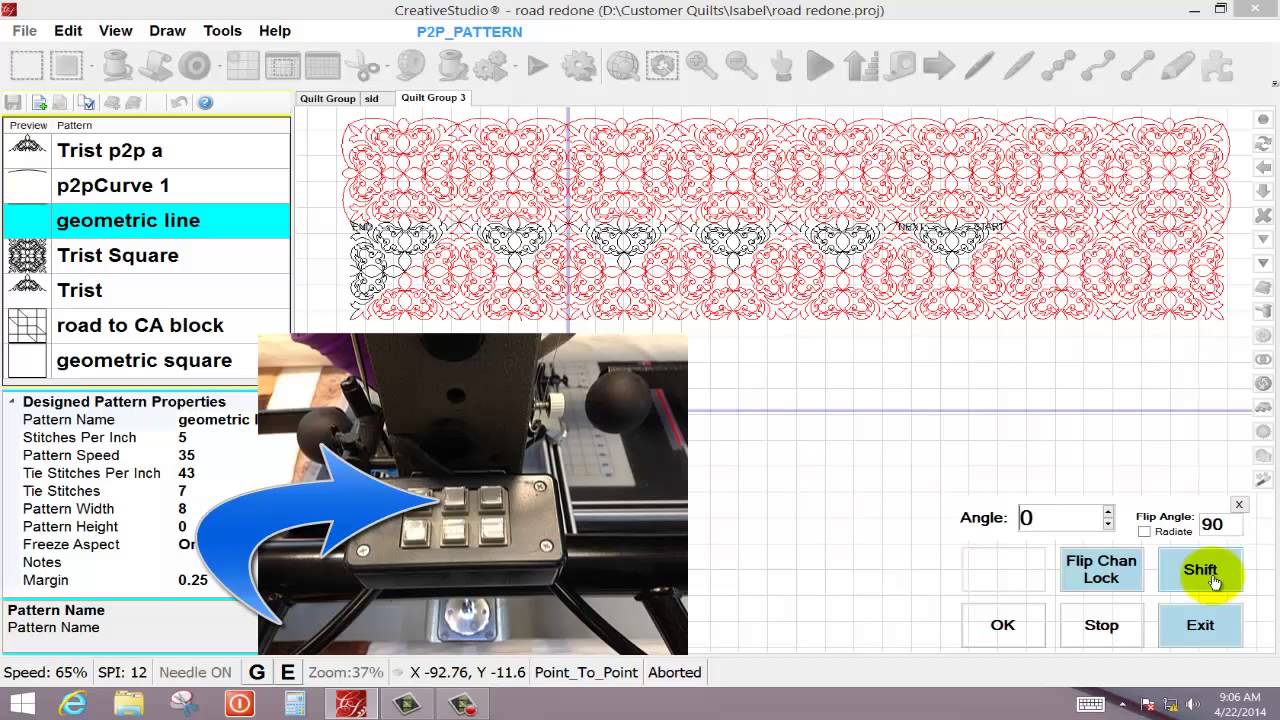Image resolution: width=1280 pixels, height=720 pixels.
Task: Toggle Needle ON in status bar
Action: [x=195, y=672]
